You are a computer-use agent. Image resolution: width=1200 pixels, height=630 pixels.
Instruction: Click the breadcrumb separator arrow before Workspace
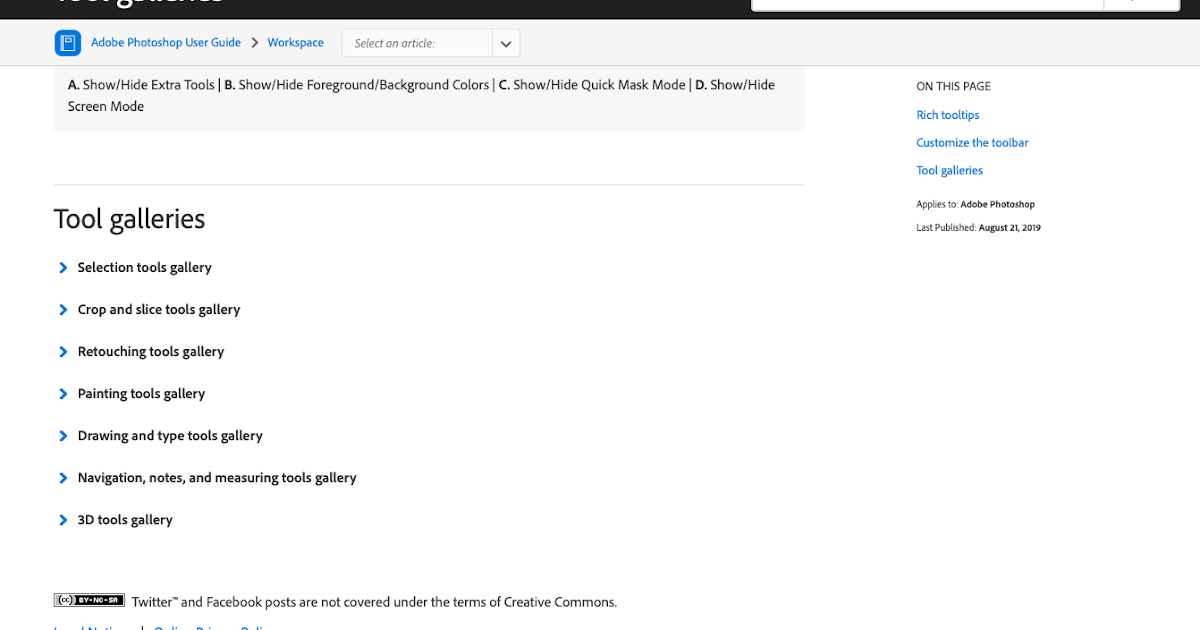pyautogui.click(x=255, y=43)
